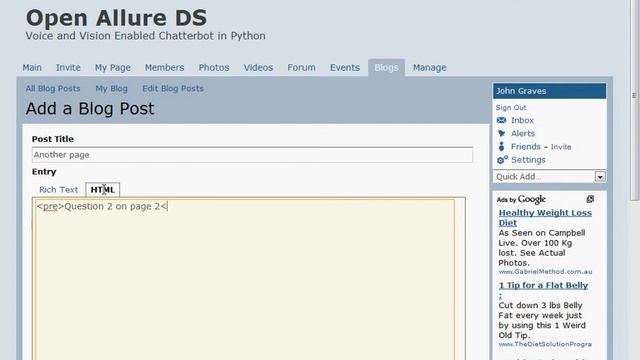Switch editor to Rich Text tab

pos(58,190)
